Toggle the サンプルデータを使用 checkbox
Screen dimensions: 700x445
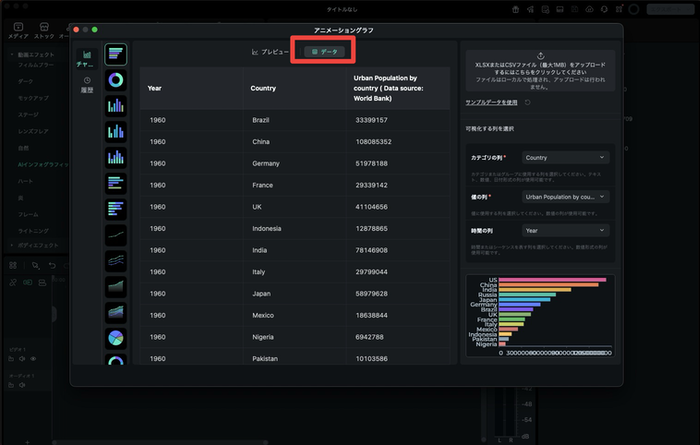tap(527, 102)
